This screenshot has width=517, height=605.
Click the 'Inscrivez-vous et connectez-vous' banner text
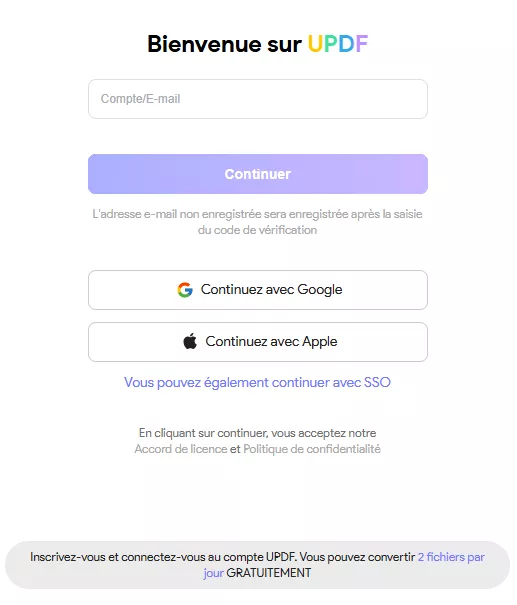click(x=118, y=557)
